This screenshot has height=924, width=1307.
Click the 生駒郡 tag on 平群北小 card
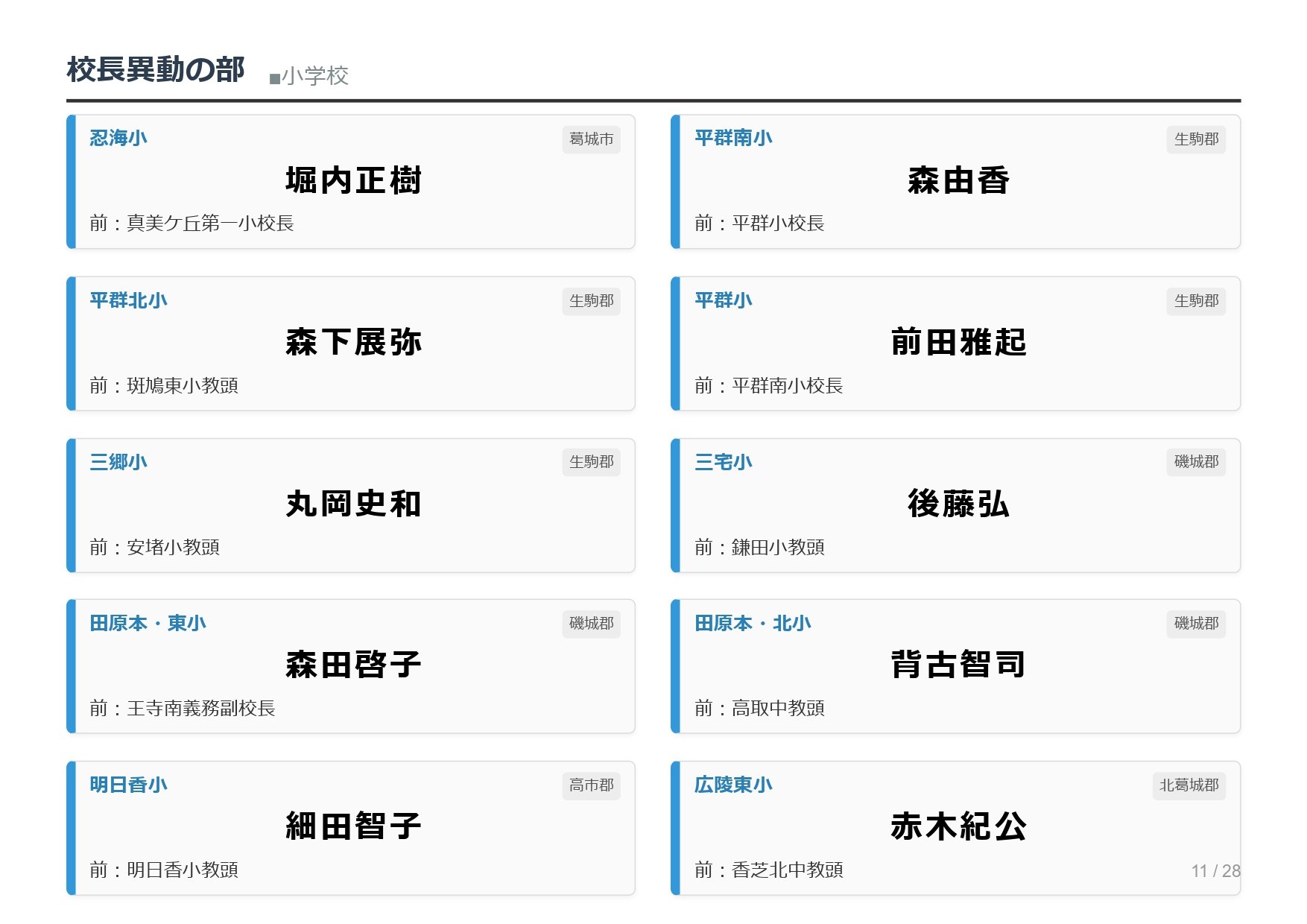click(591, 301)
